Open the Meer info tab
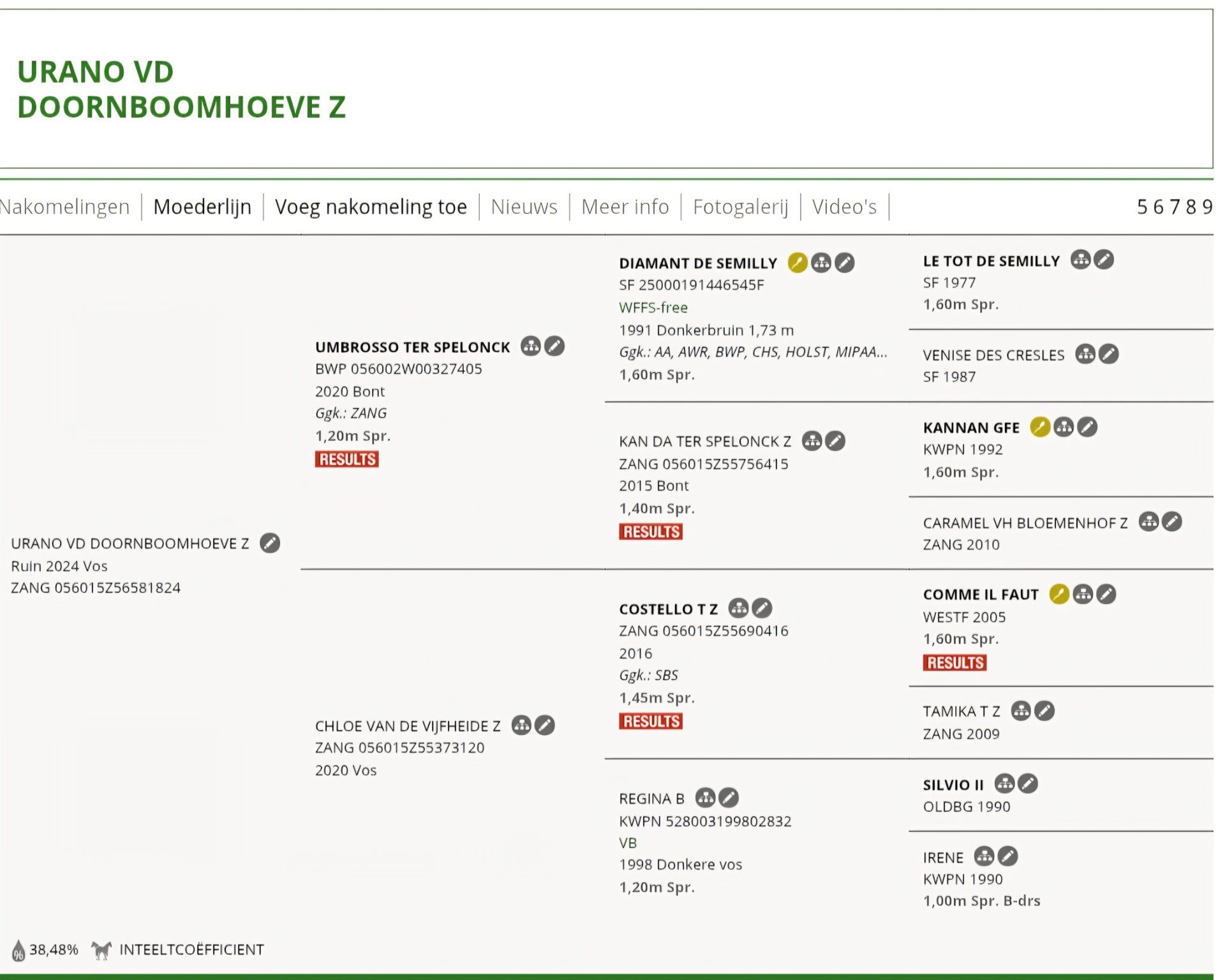Image resolution: width=1225 pixels, height=980 pixels. [625, 207]
